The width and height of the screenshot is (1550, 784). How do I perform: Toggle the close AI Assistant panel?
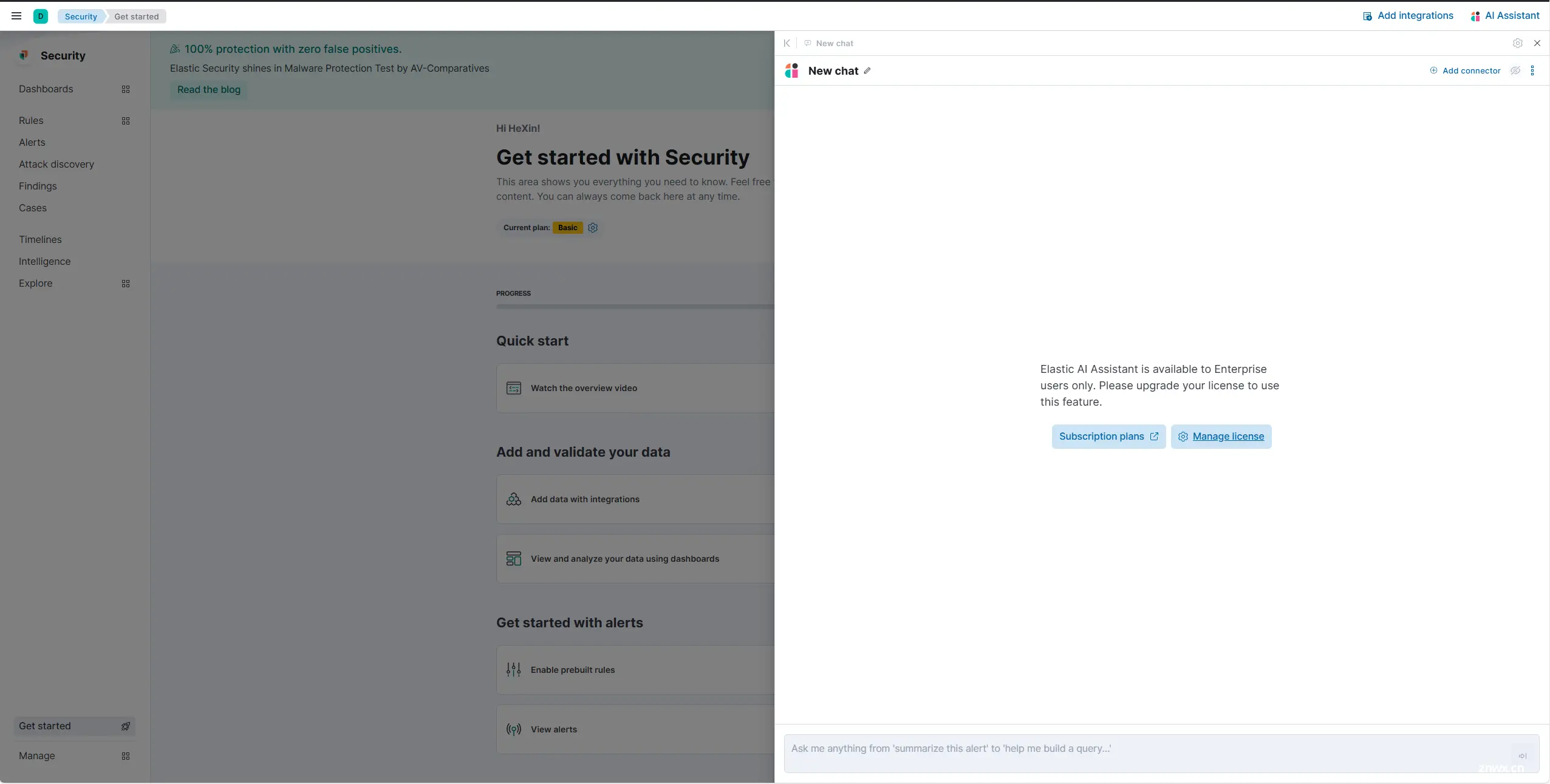coord(1537,43)
